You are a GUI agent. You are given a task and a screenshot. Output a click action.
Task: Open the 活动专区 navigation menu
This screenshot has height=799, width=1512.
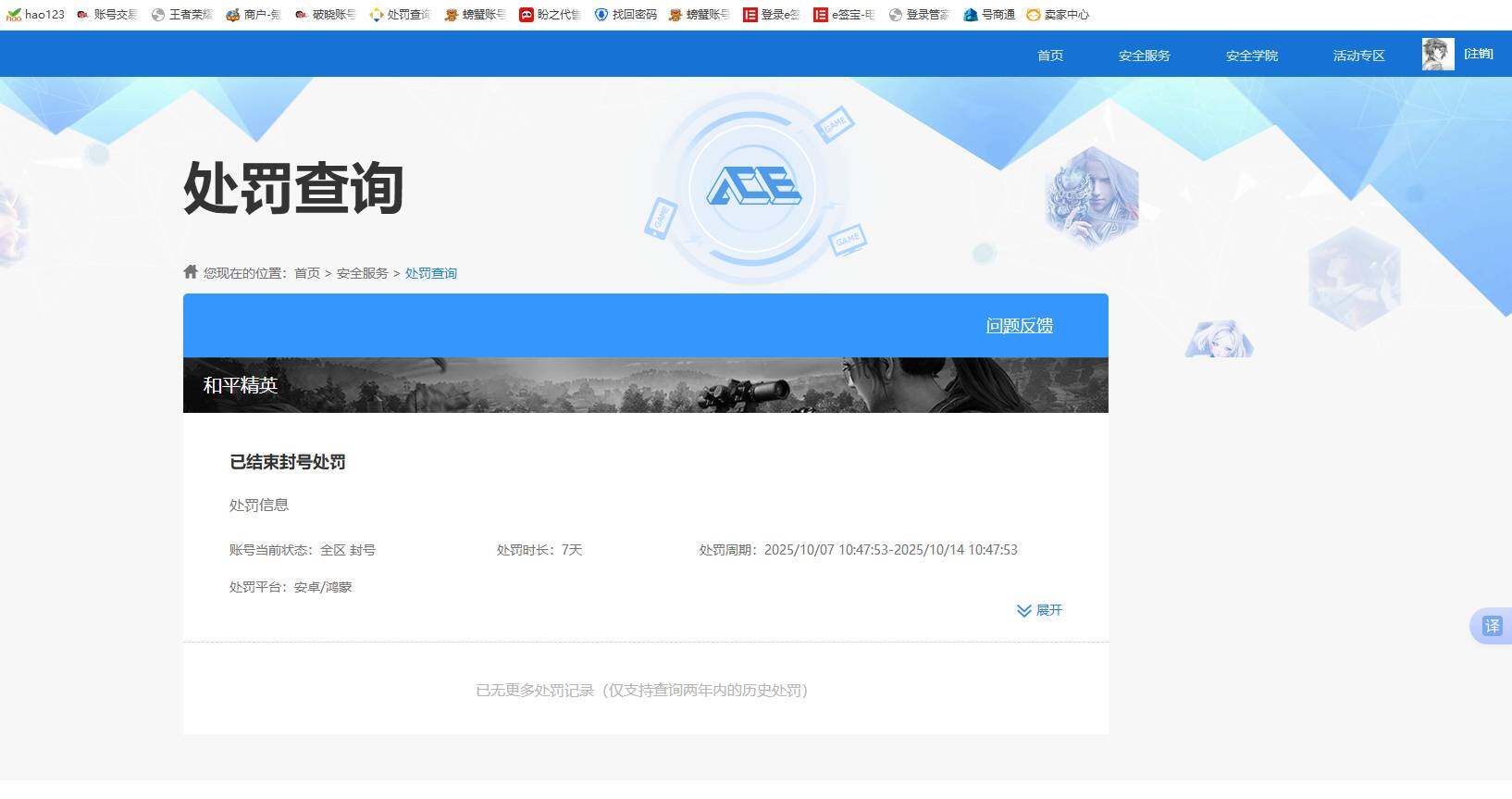(1358, 56)
